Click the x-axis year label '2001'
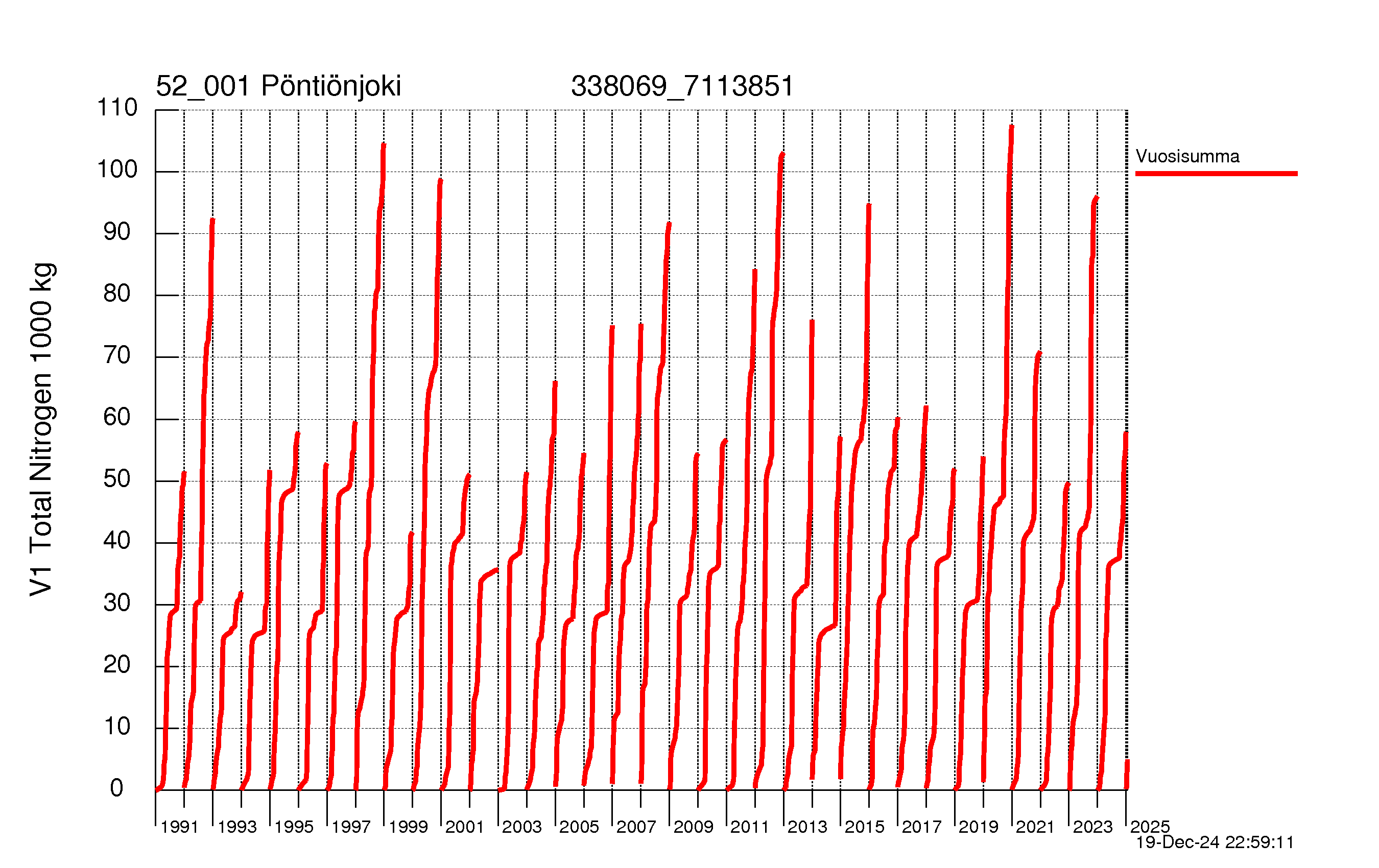Screen dimensions: 1379x868 coord(464,827)
